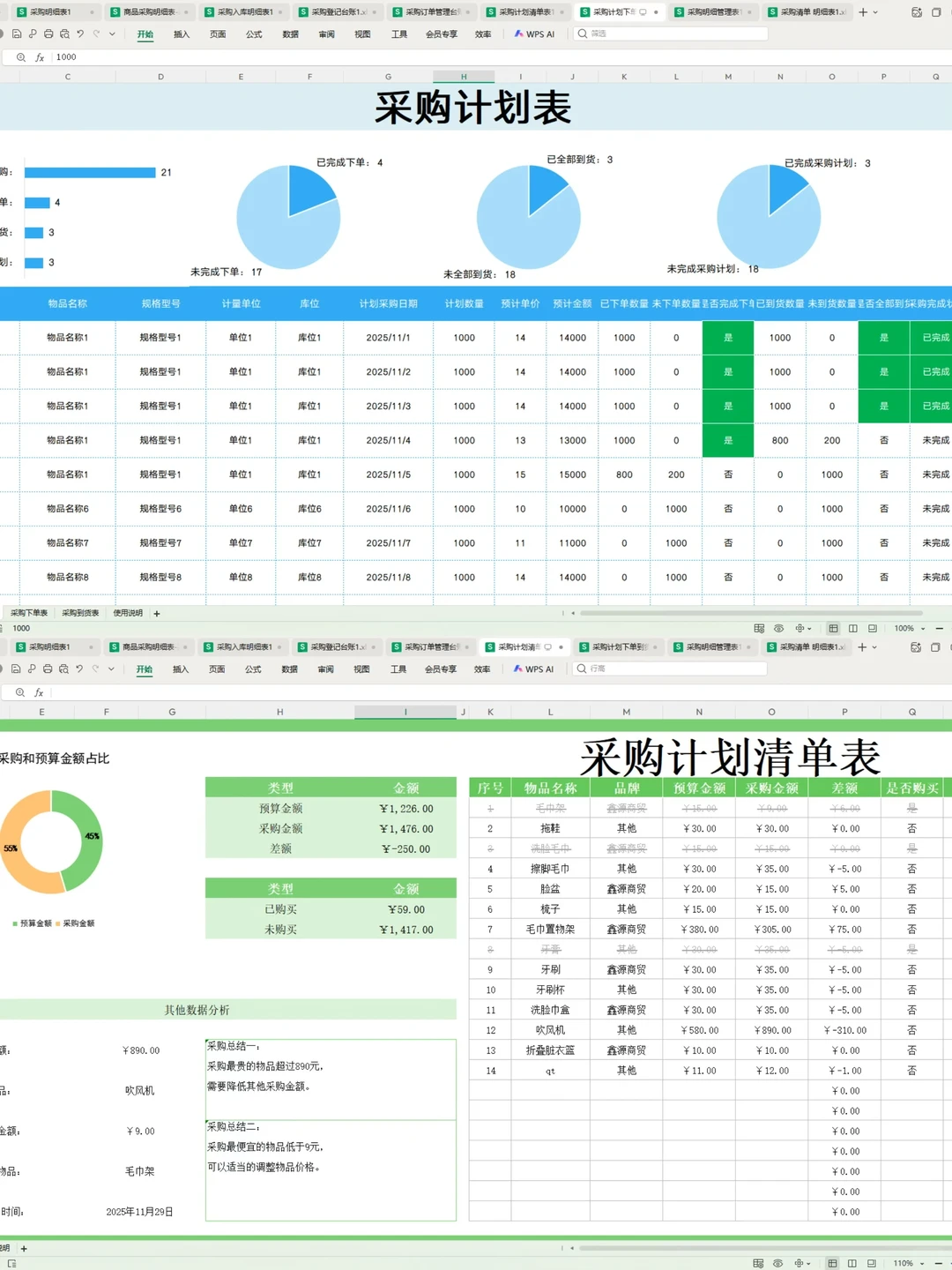Enable reading mode via the eye icon

click(x=778, y=628)
